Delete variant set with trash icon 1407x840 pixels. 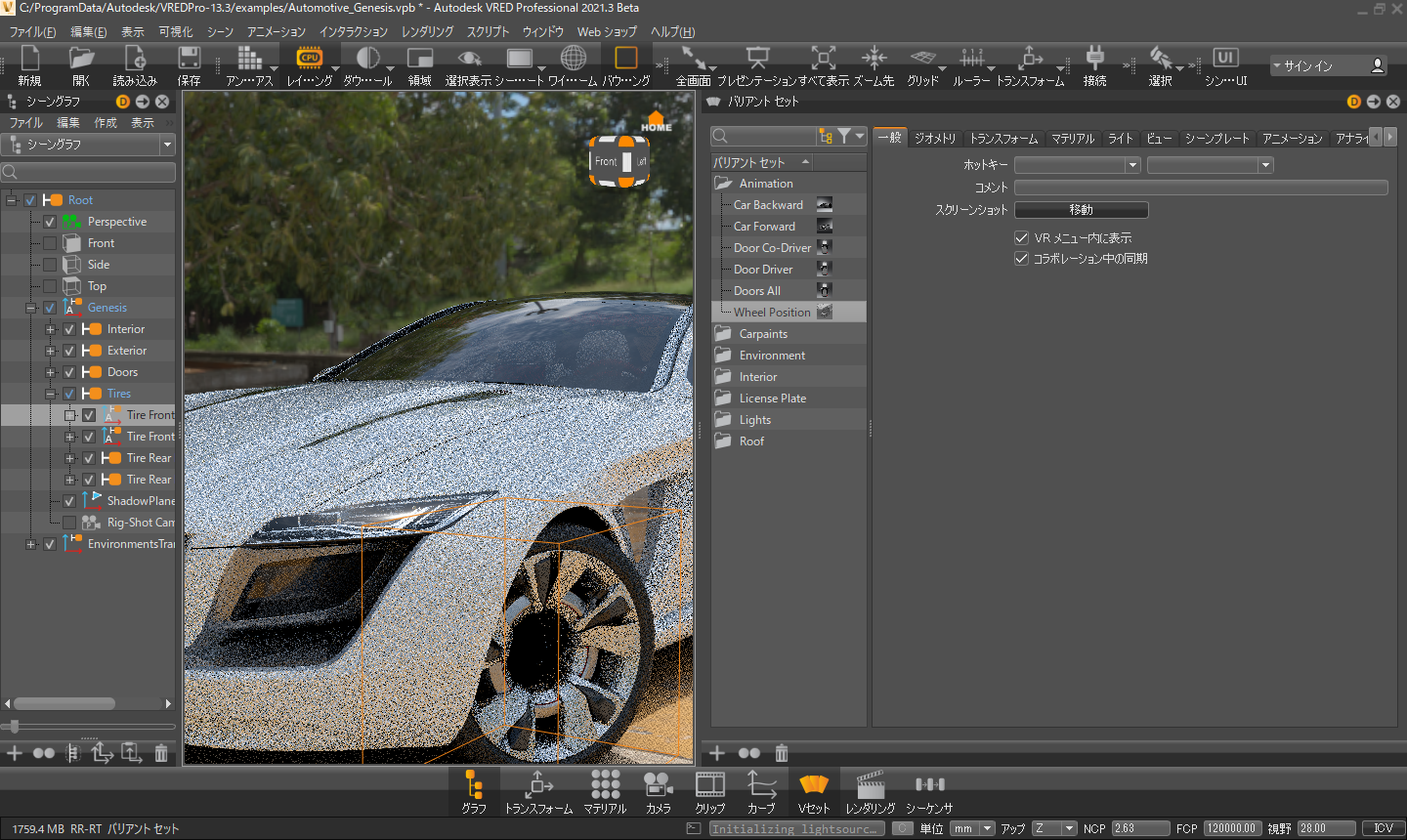tap(782, 753)
